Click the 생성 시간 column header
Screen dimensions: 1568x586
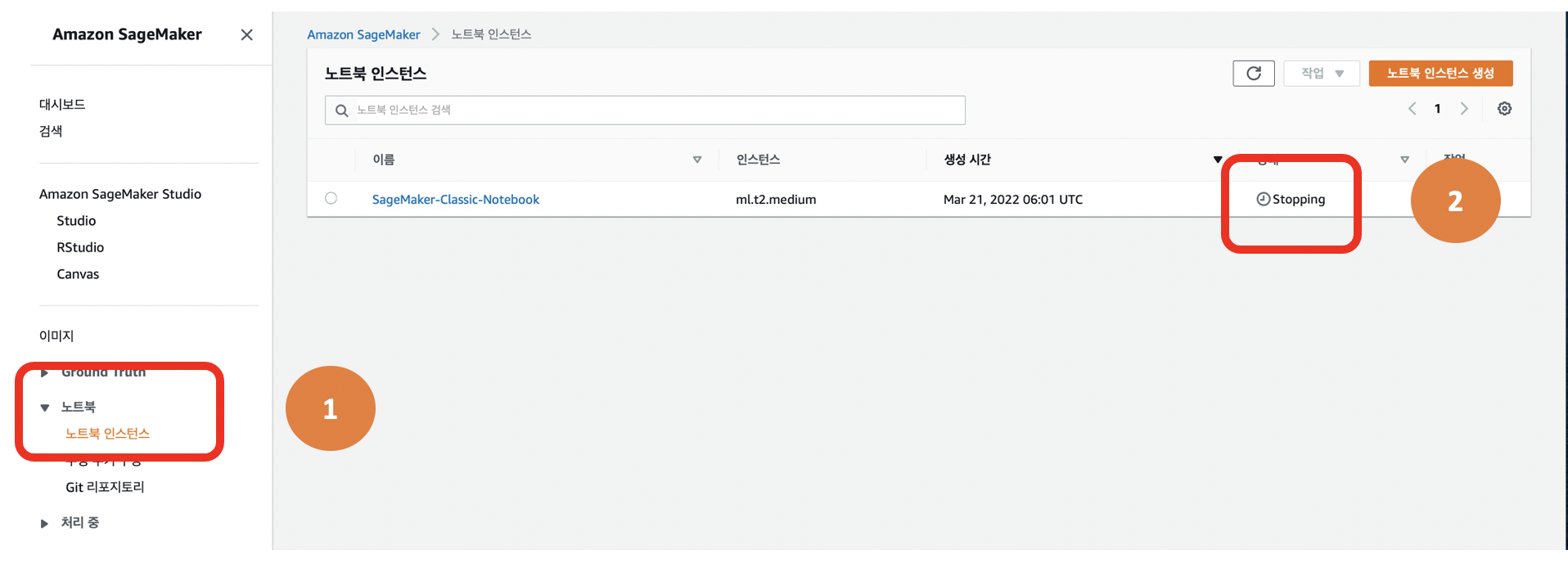point(967,160)
